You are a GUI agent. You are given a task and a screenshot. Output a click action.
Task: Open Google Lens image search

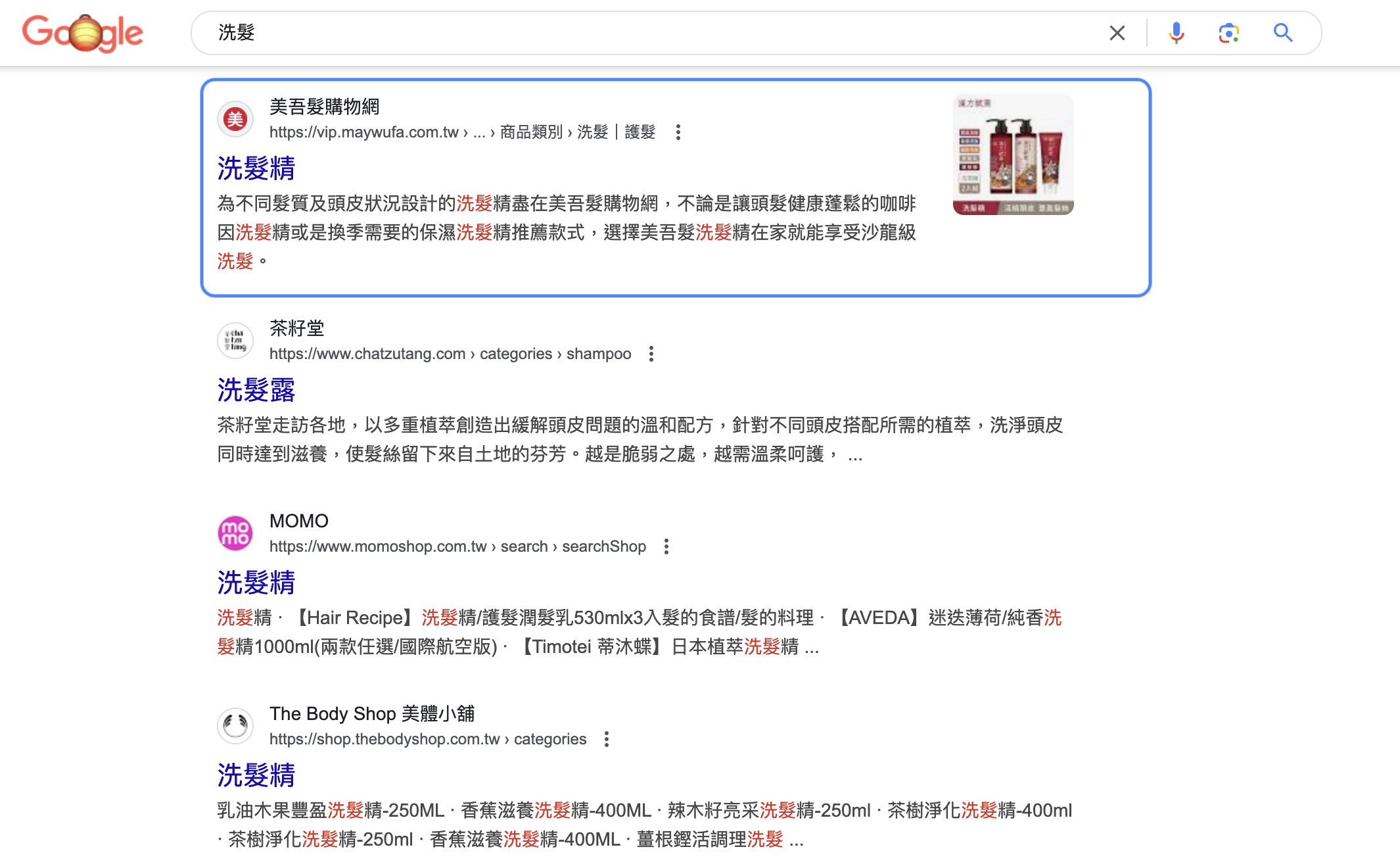coord(1228,33)
